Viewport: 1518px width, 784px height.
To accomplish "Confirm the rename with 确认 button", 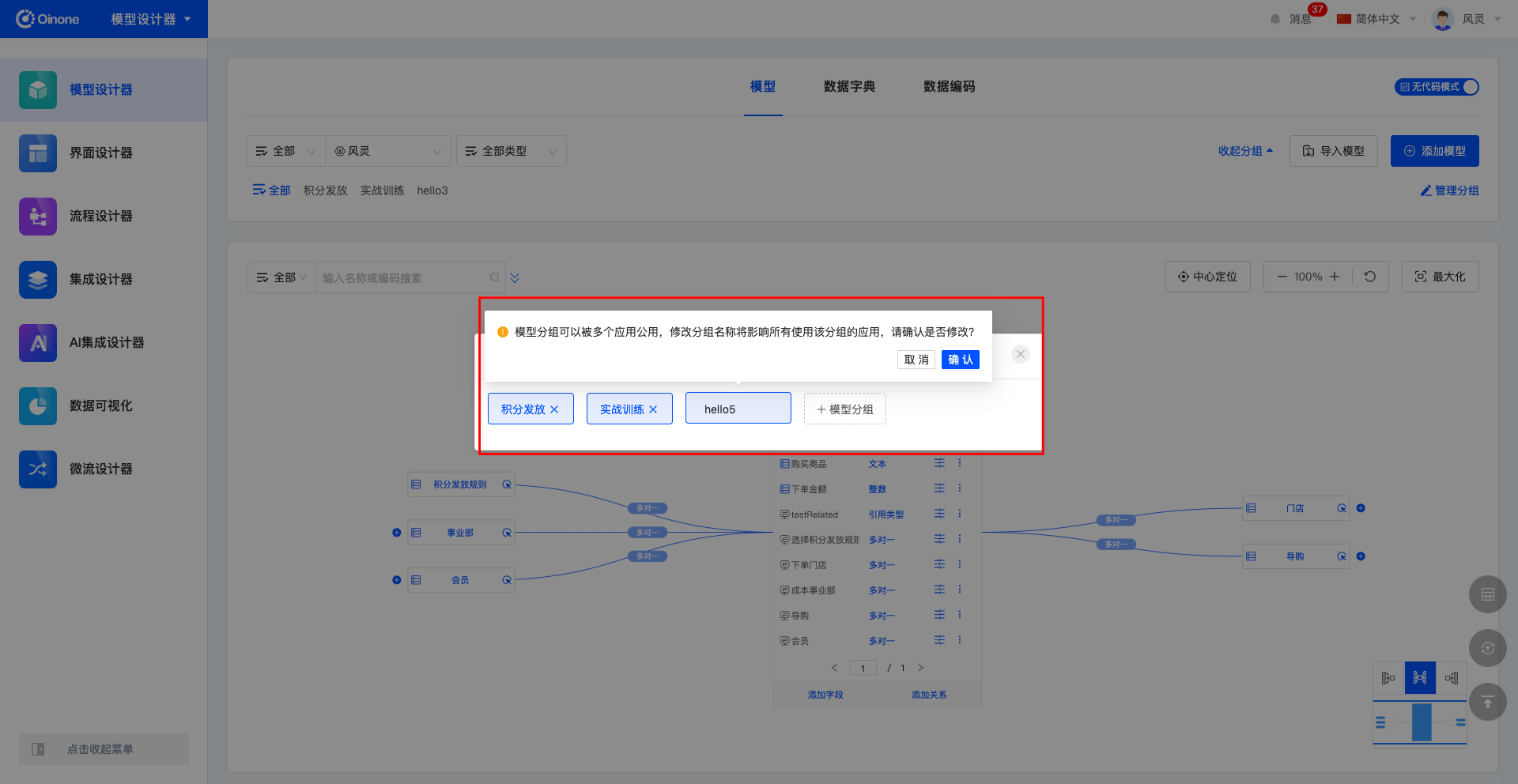I will [x=960, y=360].
